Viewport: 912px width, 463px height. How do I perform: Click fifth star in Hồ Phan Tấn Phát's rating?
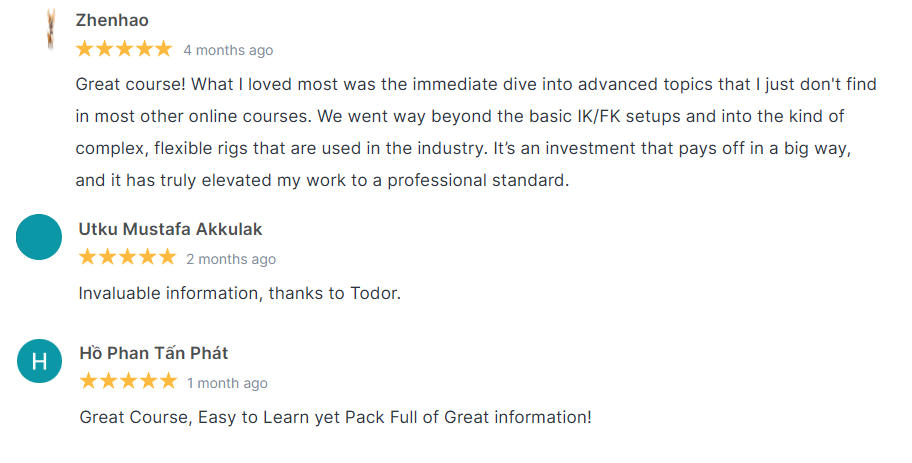[166, 381]
